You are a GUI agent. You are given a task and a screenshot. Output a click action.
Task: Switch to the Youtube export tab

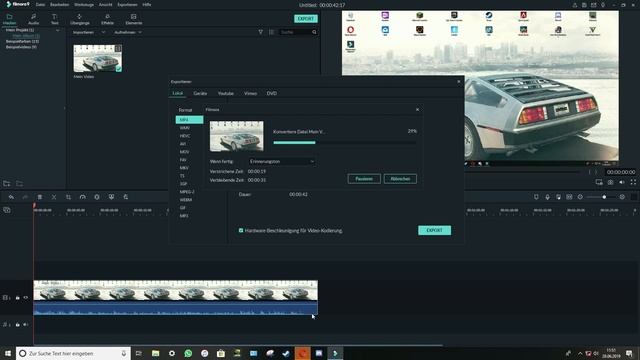click(x=226, y=93)
